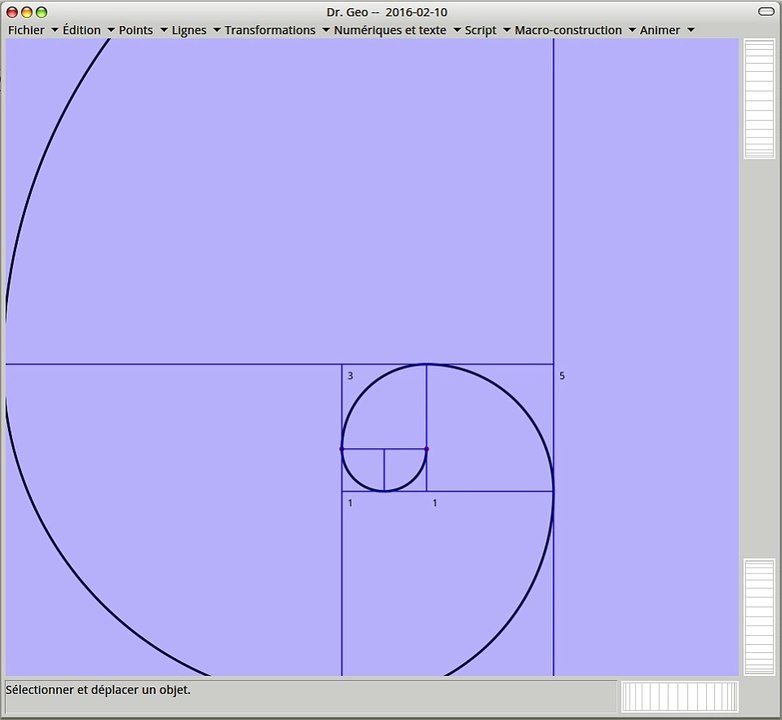Click the red close window button
The height and width of the screenshot is (720, 782).
coord(12,12)
